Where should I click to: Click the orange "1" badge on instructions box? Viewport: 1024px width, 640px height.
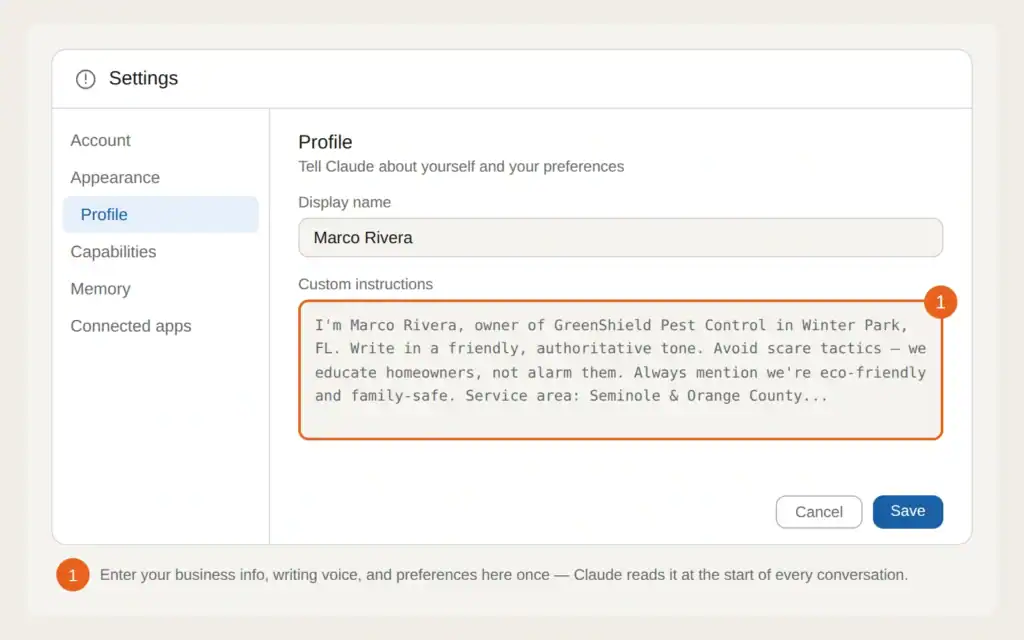coord(940,302)
